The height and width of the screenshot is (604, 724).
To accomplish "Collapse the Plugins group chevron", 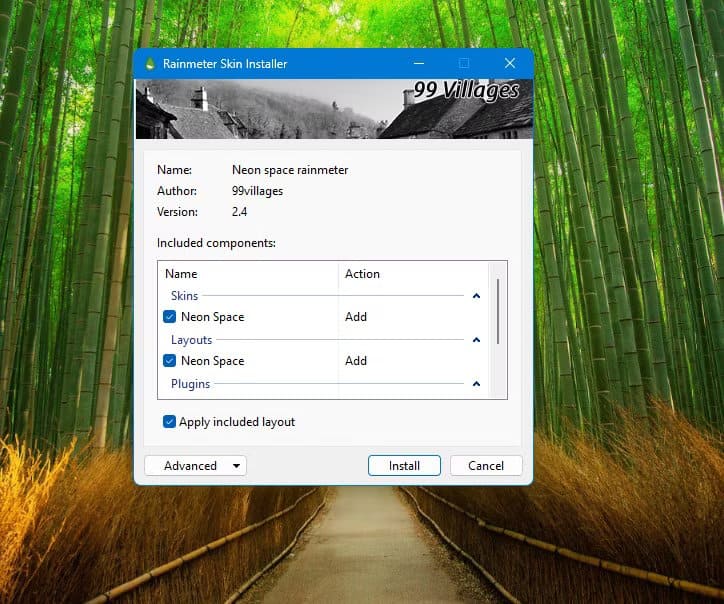I will coord(476,384).
